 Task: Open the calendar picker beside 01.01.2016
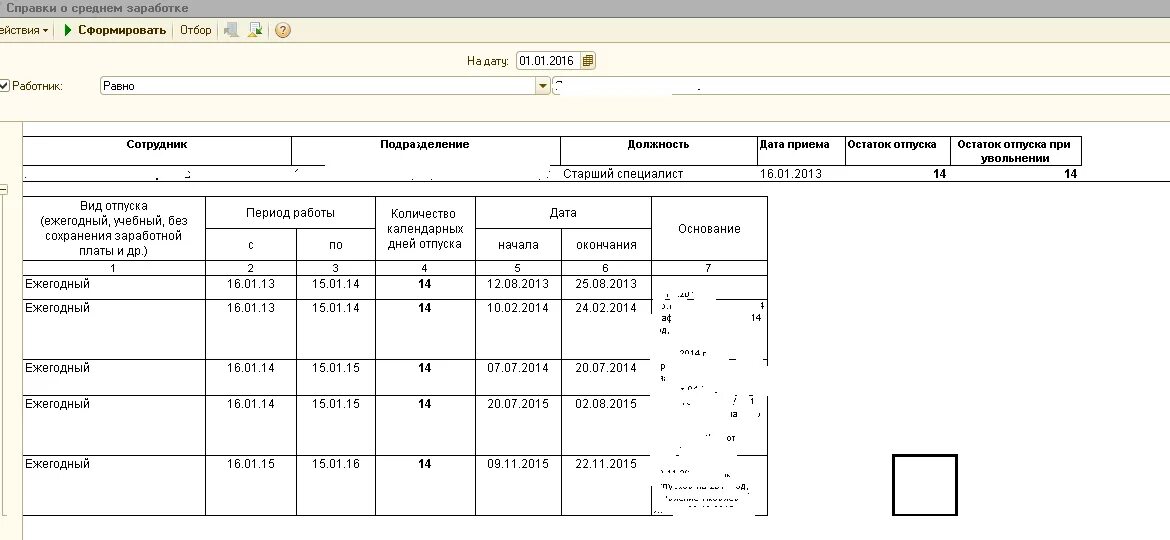click(x=588, y=61)
